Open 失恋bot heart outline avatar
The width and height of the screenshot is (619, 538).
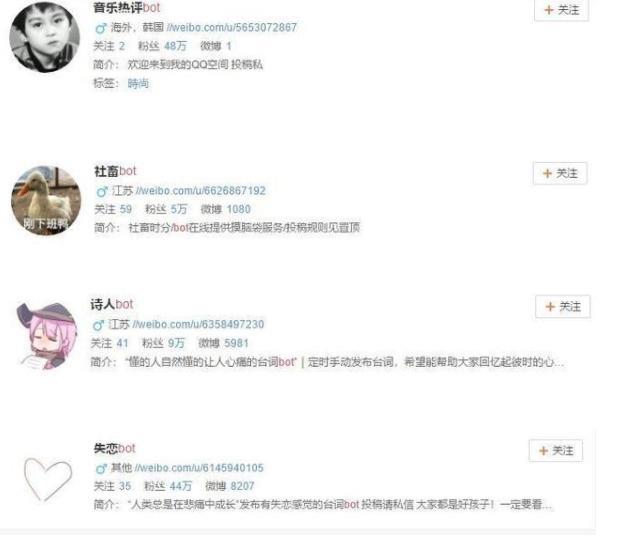tap(48, 479)
